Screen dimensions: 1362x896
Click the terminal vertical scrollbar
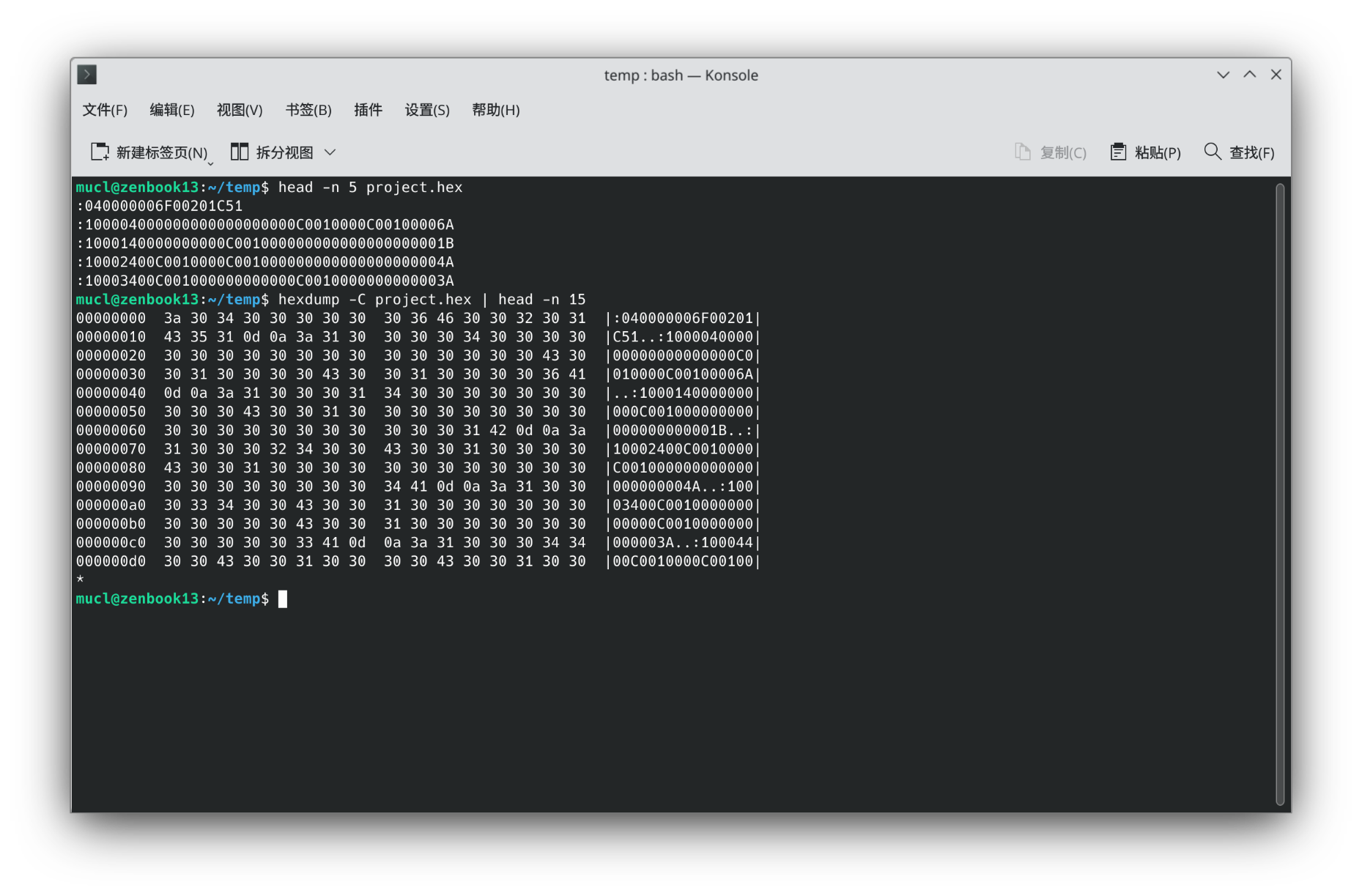click(x=1280, y=493)
